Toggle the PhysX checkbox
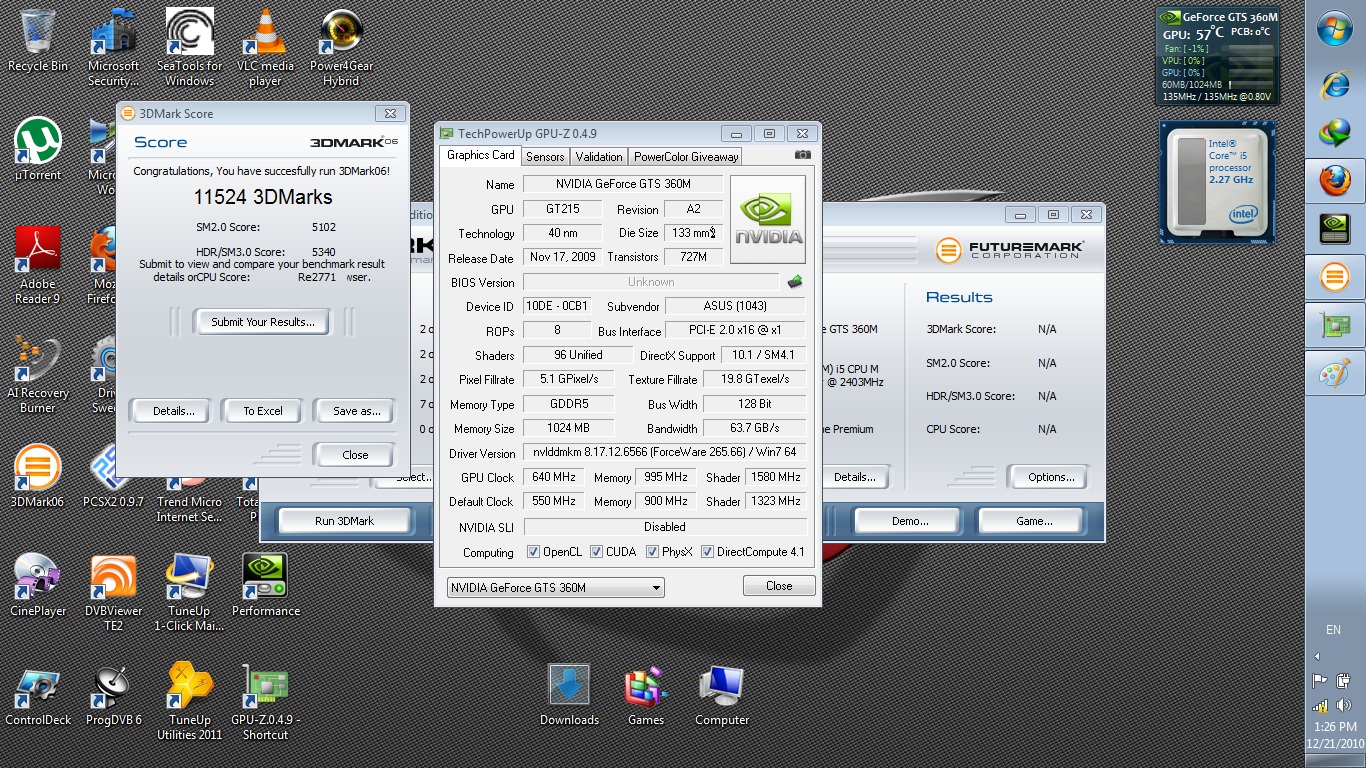The image size is (1366, 768). point(652,552)
